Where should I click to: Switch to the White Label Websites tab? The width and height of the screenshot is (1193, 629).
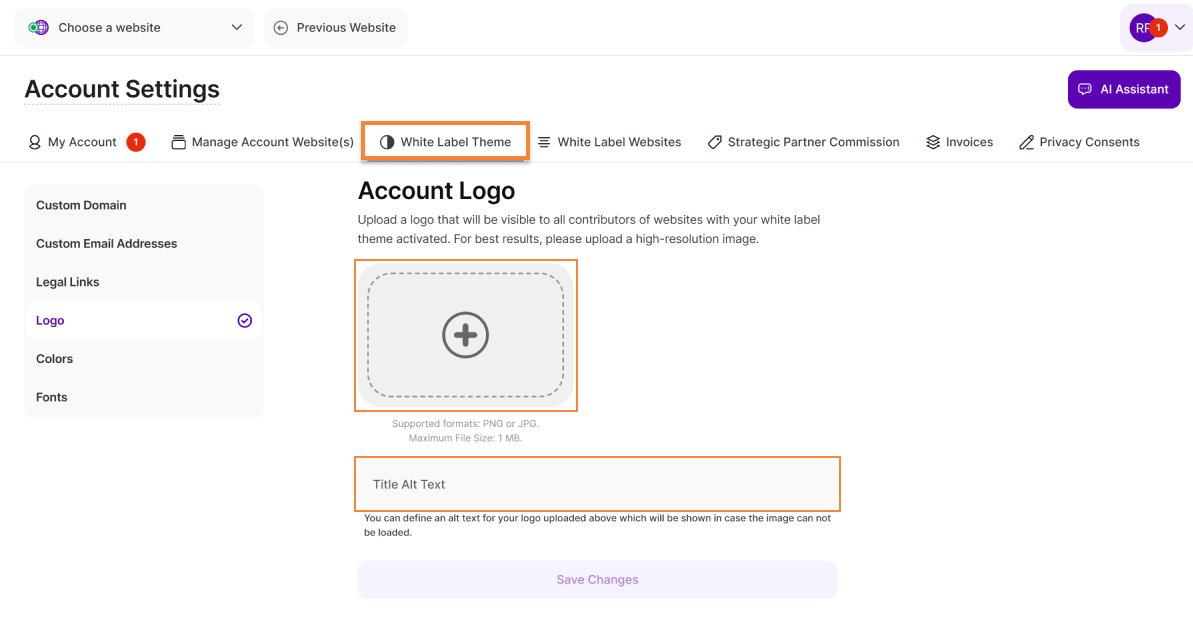(609, 142)
